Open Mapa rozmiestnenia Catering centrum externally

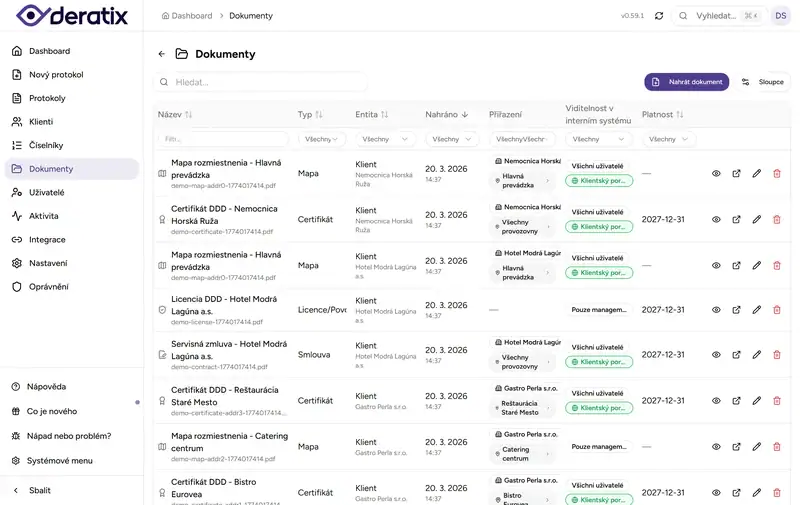(737, 447)
